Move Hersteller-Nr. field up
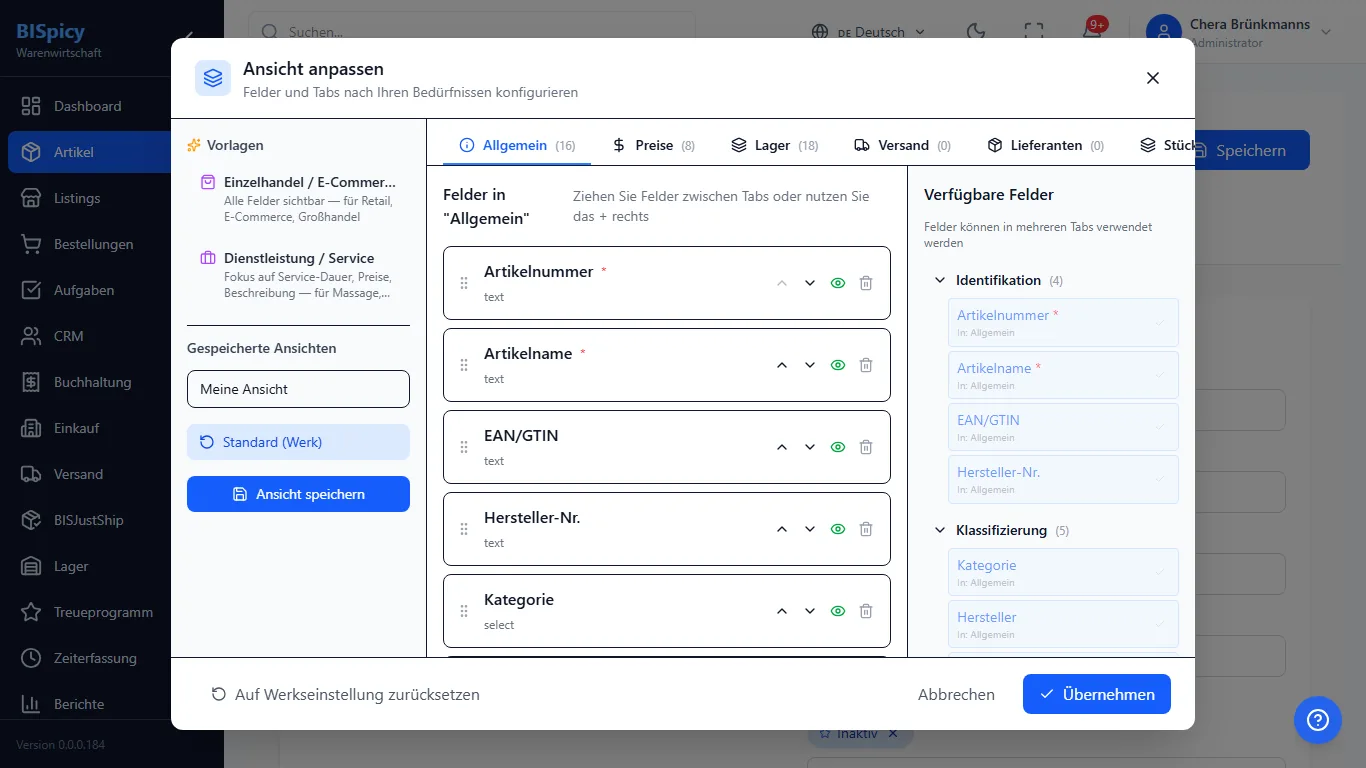 [782, 529]
